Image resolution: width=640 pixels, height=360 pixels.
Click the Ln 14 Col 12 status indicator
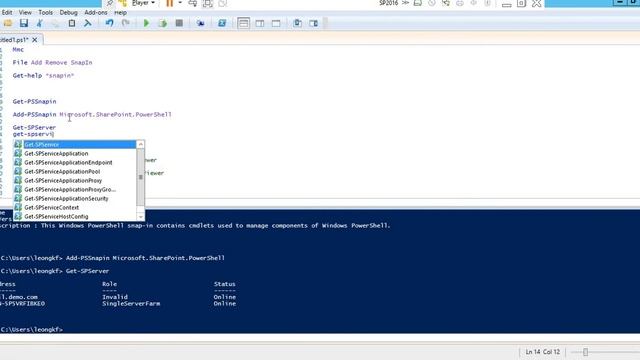coord(542,352)
